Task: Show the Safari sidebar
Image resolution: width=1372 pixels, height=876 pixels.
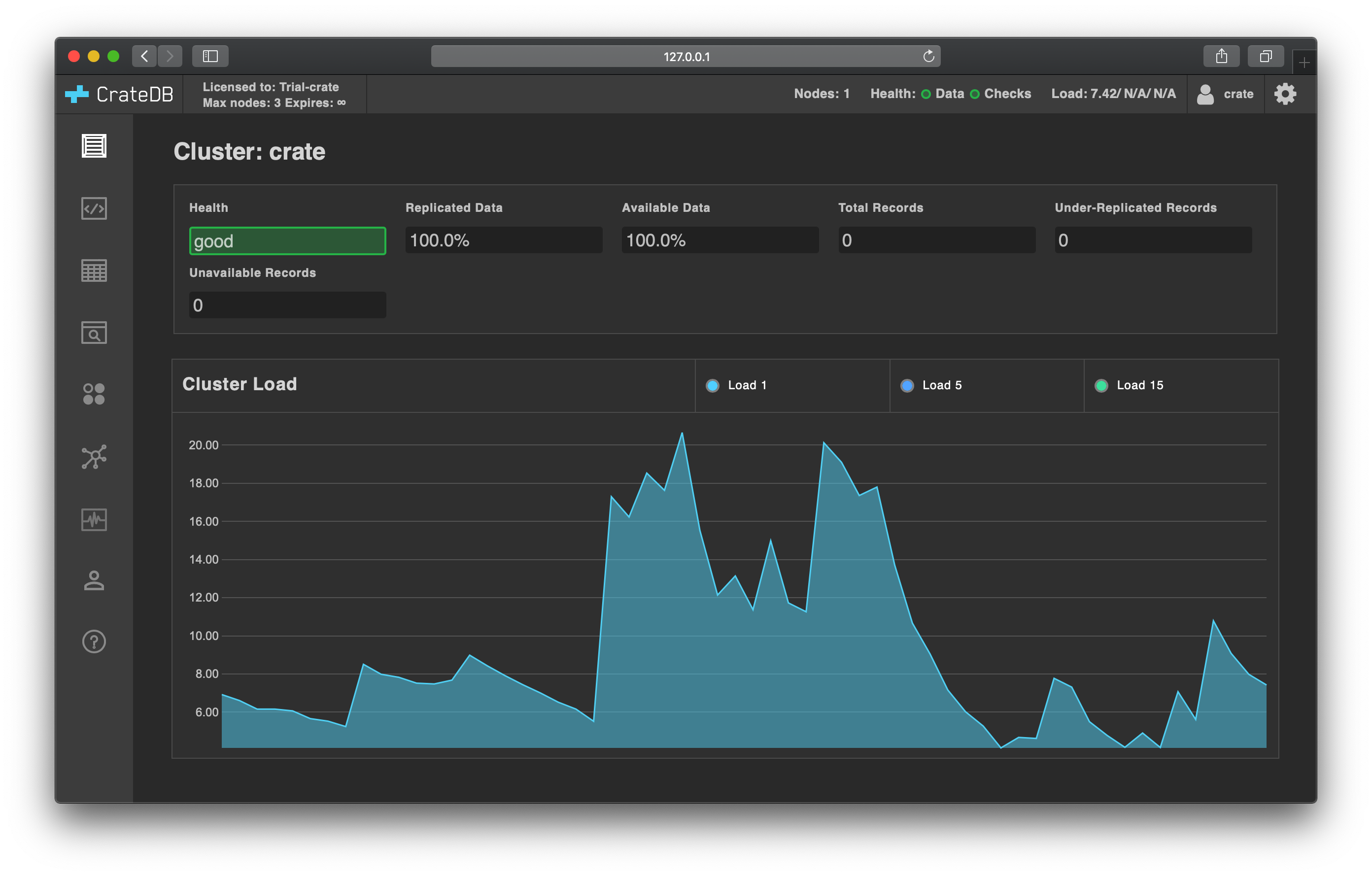Action: click(x=210, y=56)
